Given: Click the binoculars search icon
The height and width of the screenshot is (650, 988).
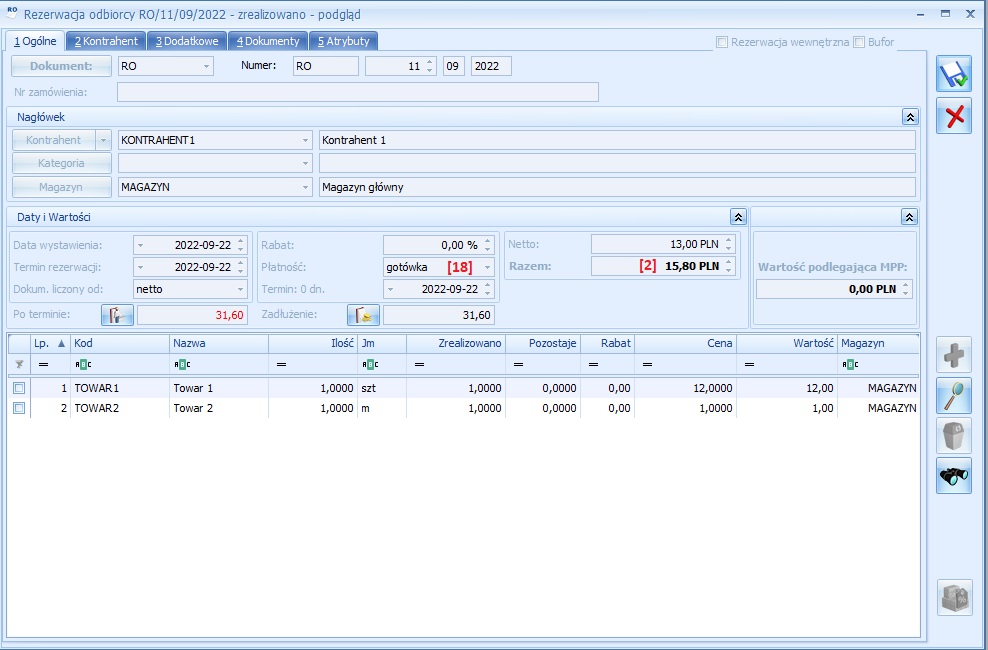Looking at the screenshot, I should coord(953,477).
